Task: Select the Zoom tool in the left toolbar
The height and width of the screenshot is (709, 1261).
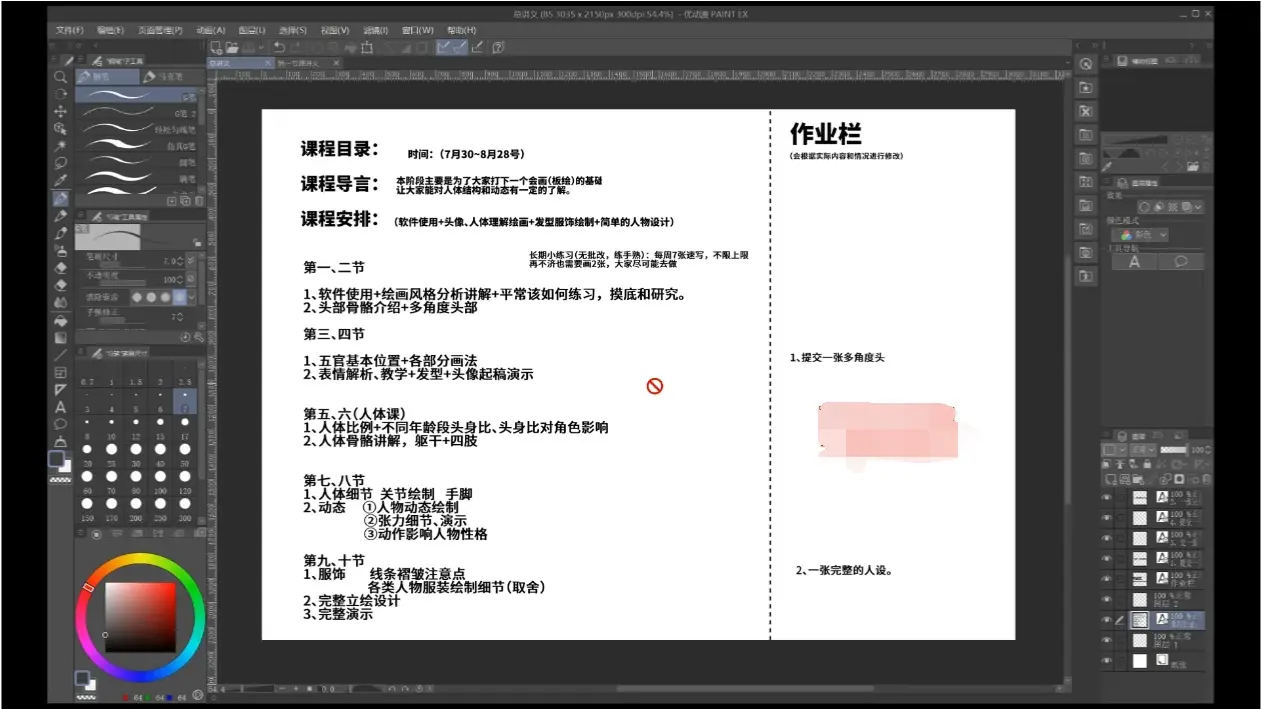Action: (61, 79)
